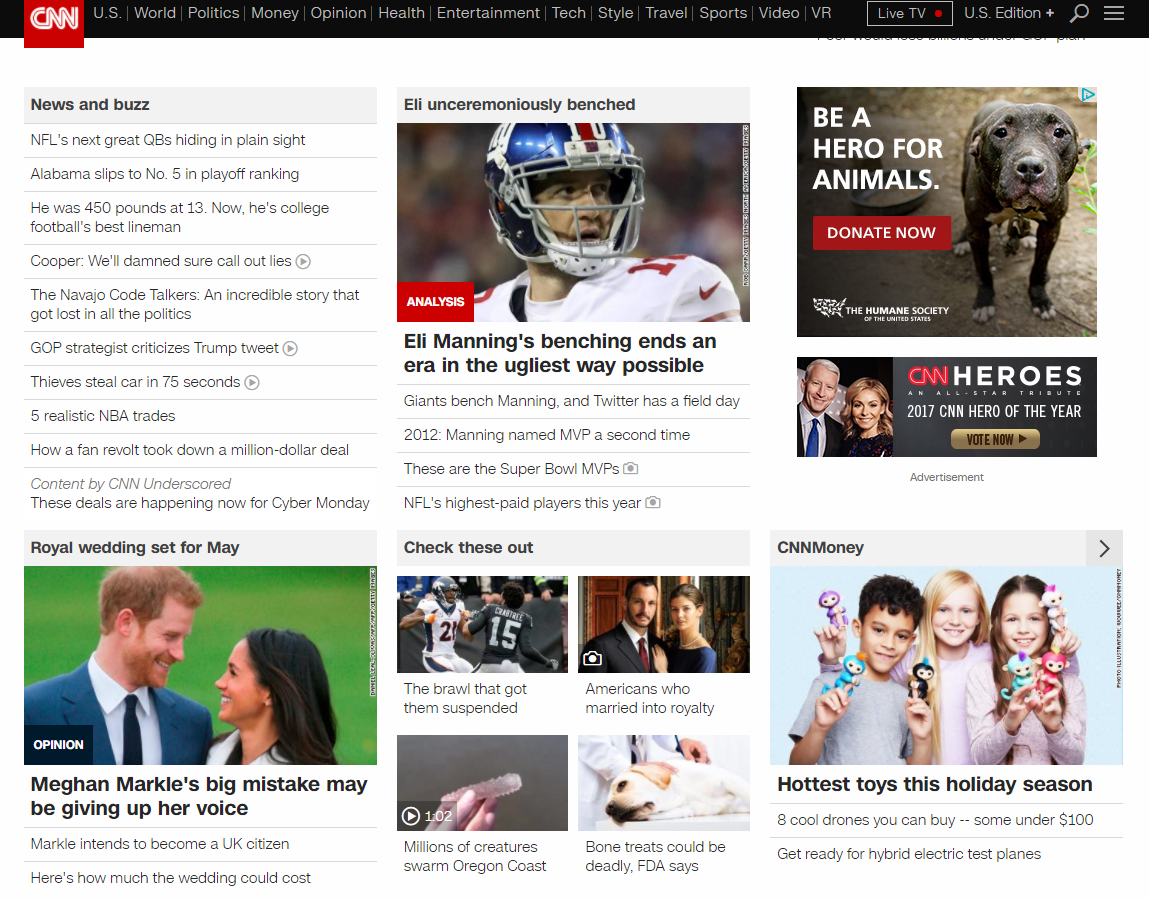Viewport: 1149px width, 900px height.
Task: Open the Money menu item
Action: [x=275, y=13]
